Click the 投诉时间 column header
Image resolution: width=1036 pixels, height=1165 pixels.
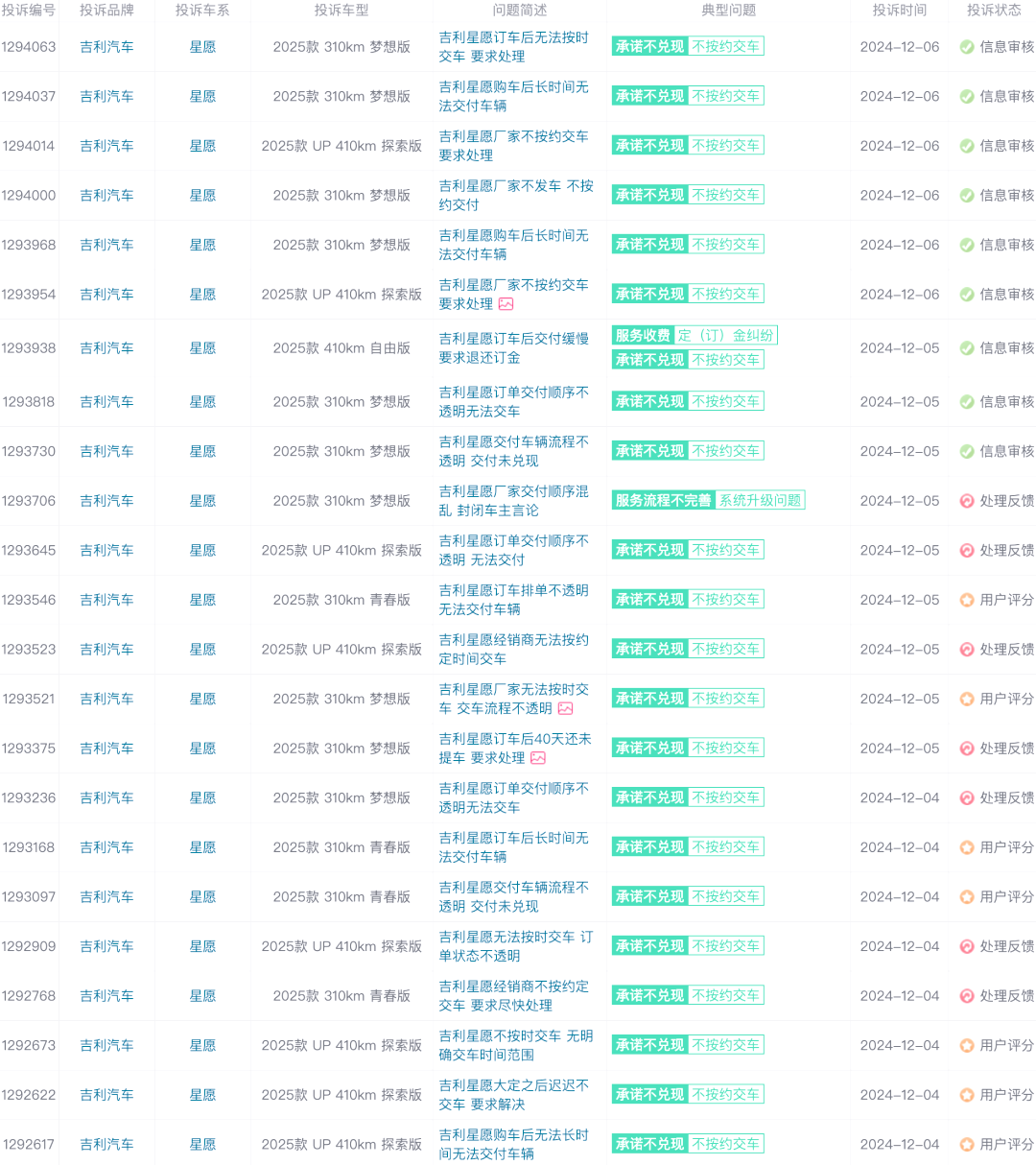click(x=900, y=11)
